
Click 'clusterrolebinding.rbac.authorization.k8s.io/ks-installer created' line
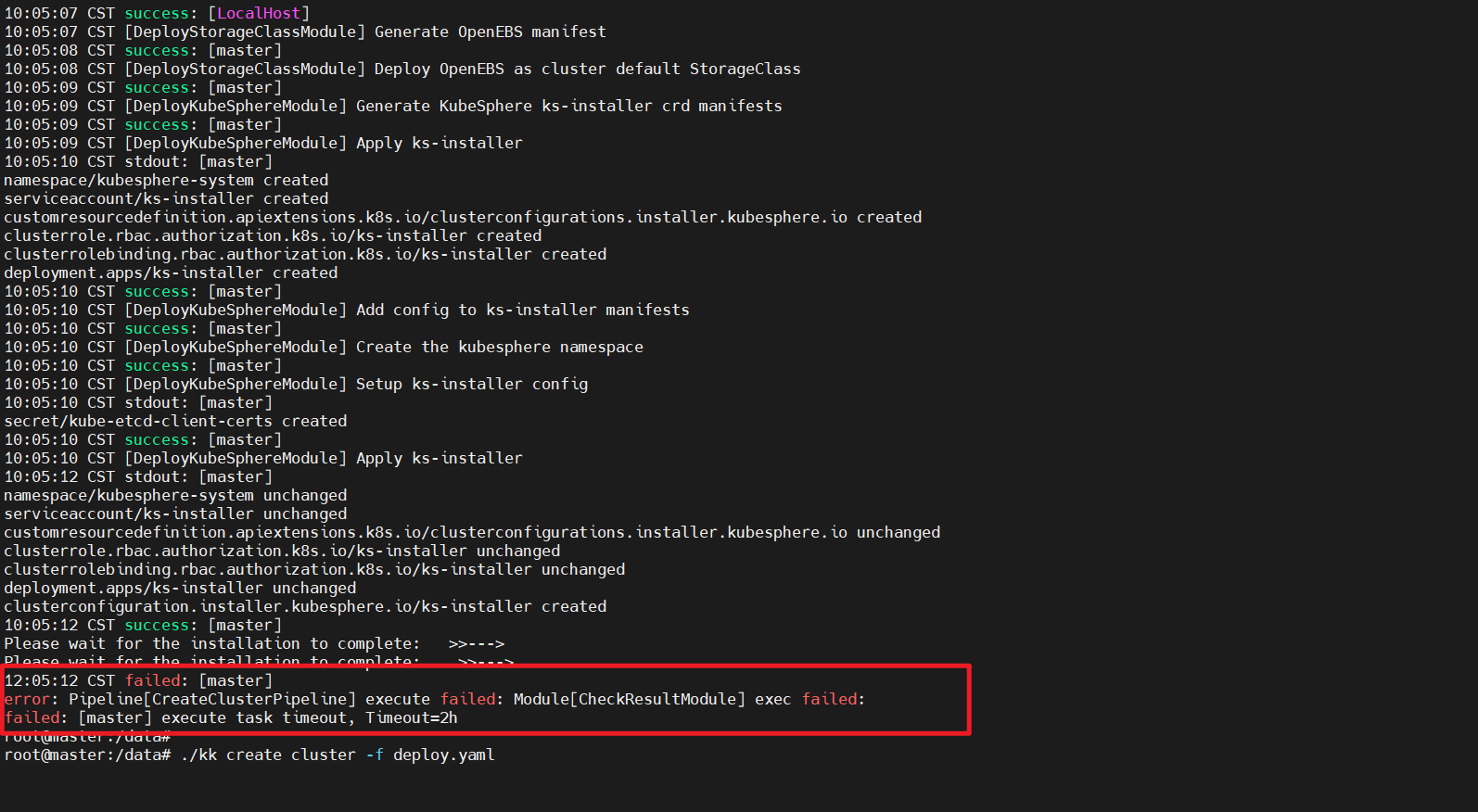point(305,254)
